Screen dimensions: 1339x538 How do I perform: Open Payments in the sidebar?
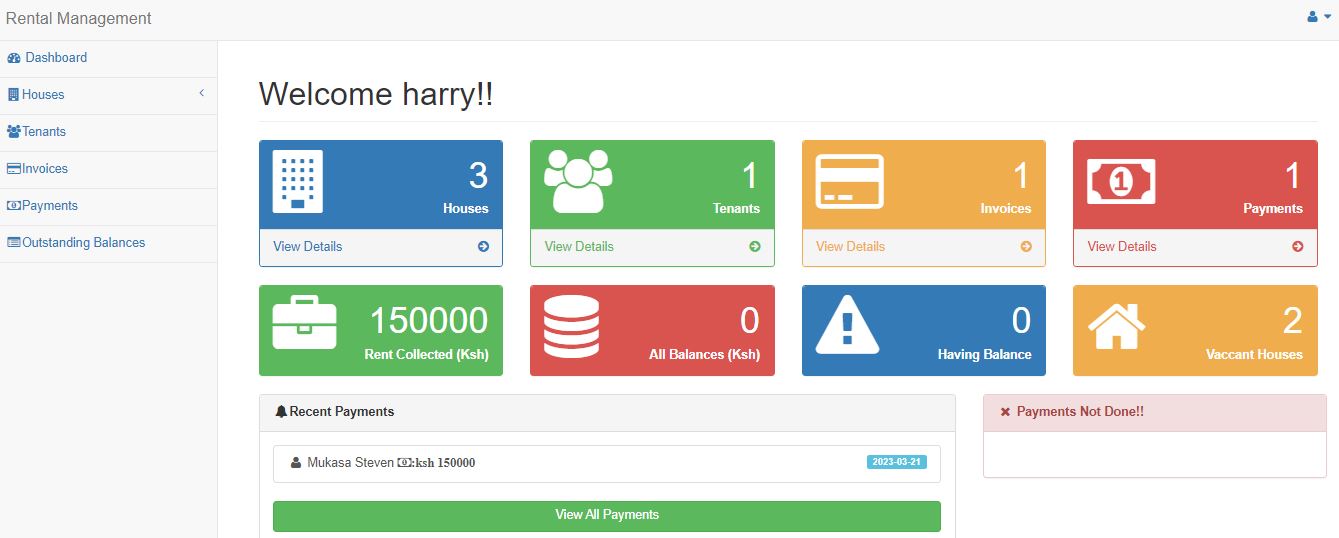(108, 206)
